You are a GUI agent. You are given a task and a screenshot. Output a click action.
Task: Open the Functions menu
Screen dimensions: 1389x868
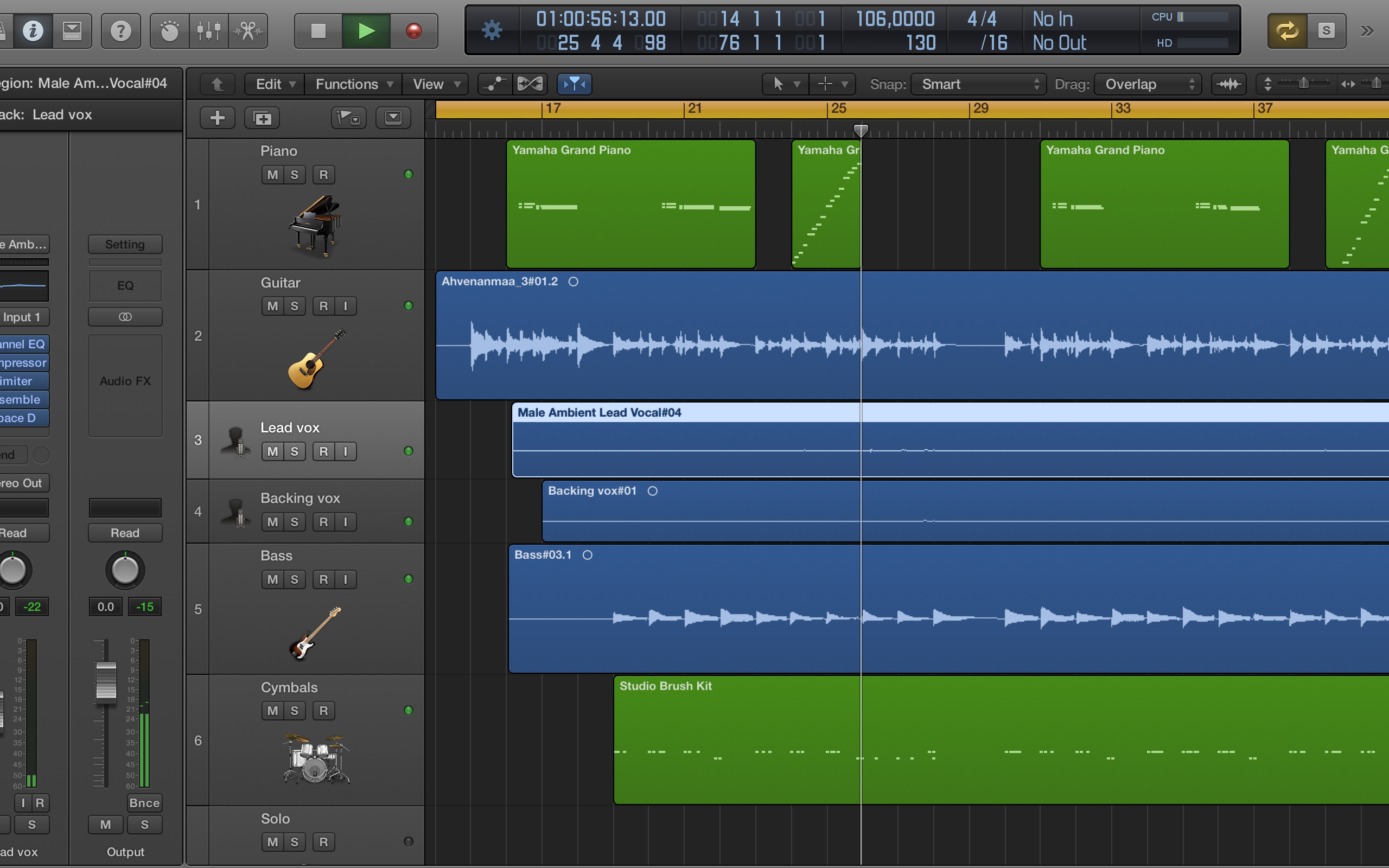coord(354,85)
